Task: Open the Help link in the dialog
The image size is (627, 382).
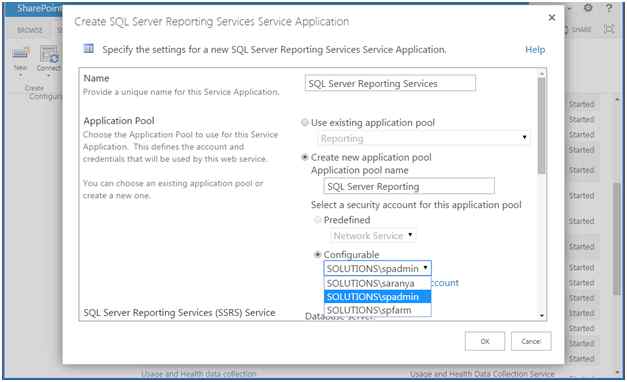Action: tap(535, 50)
